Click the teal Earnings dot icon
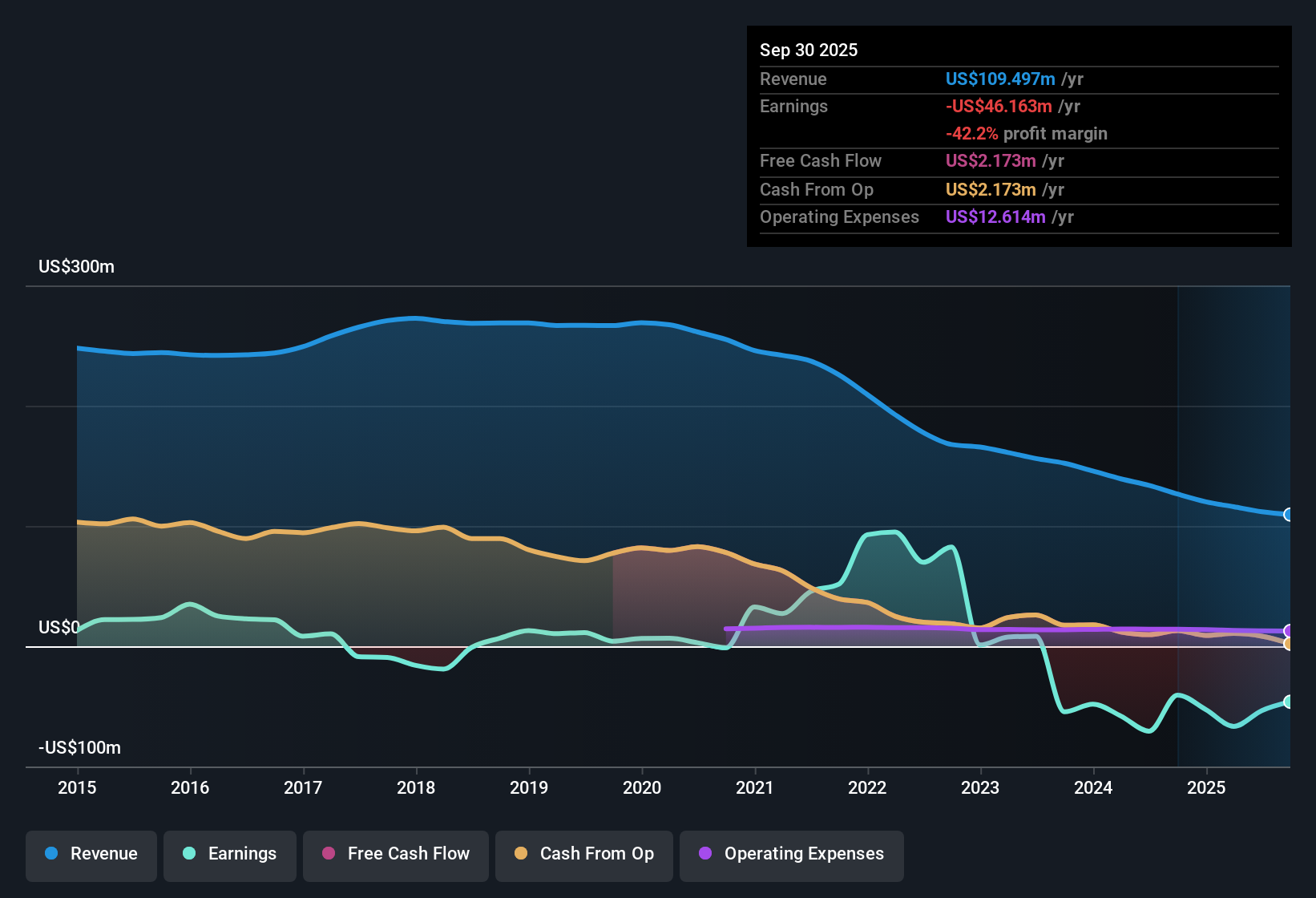This screenshot has height=898, width=1316. pyautogui.click(x=189, y=854)
